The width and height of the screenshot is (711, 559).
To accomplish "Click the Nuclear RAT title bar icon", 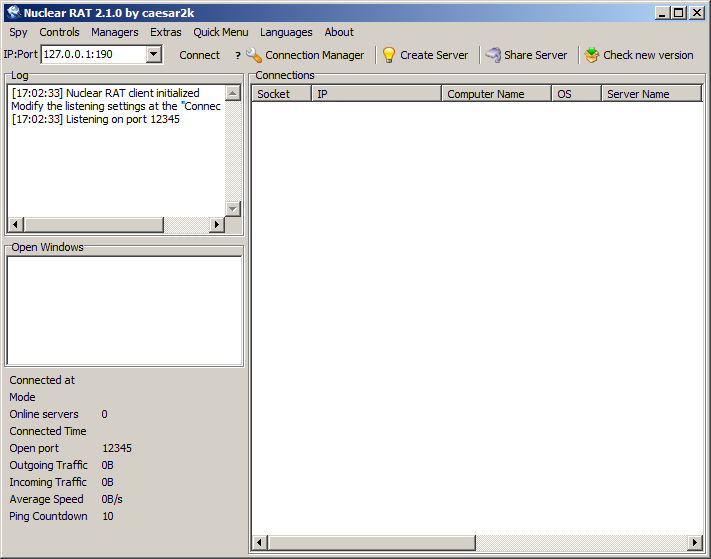I will [13, 12].
